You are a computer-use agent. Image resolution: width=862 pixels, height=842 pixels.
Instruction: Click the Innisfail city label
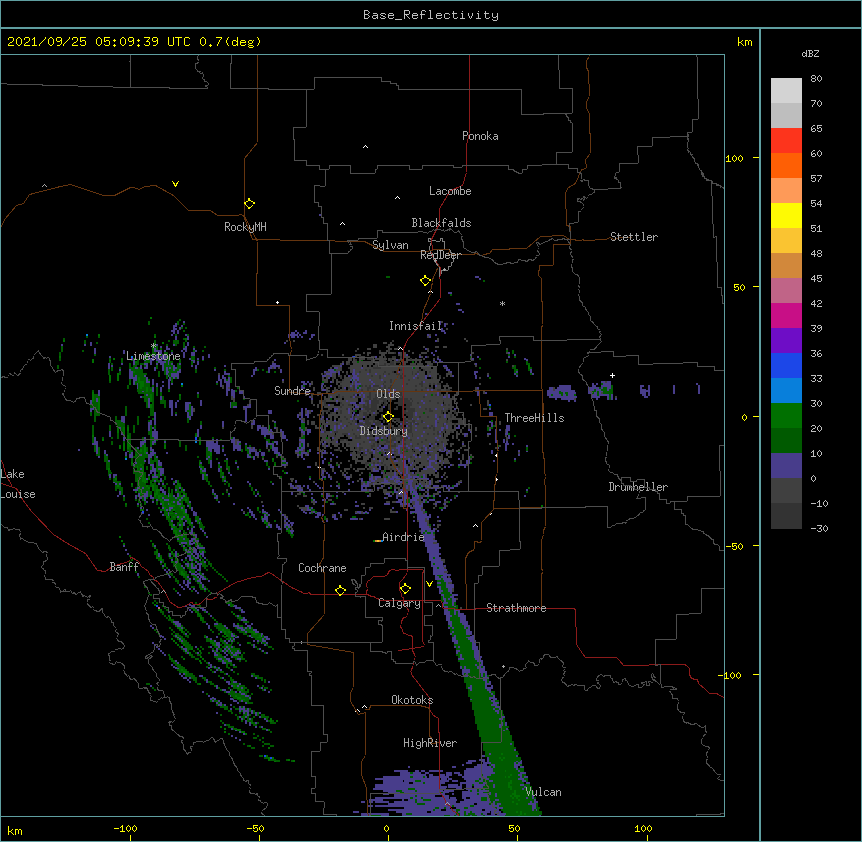pyautogui.click(x=416, y=326)
